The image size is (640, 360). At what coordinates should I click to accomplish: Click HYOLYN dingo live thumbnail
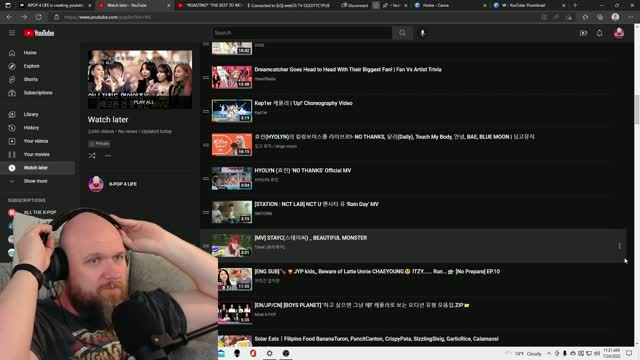point(232,144)
